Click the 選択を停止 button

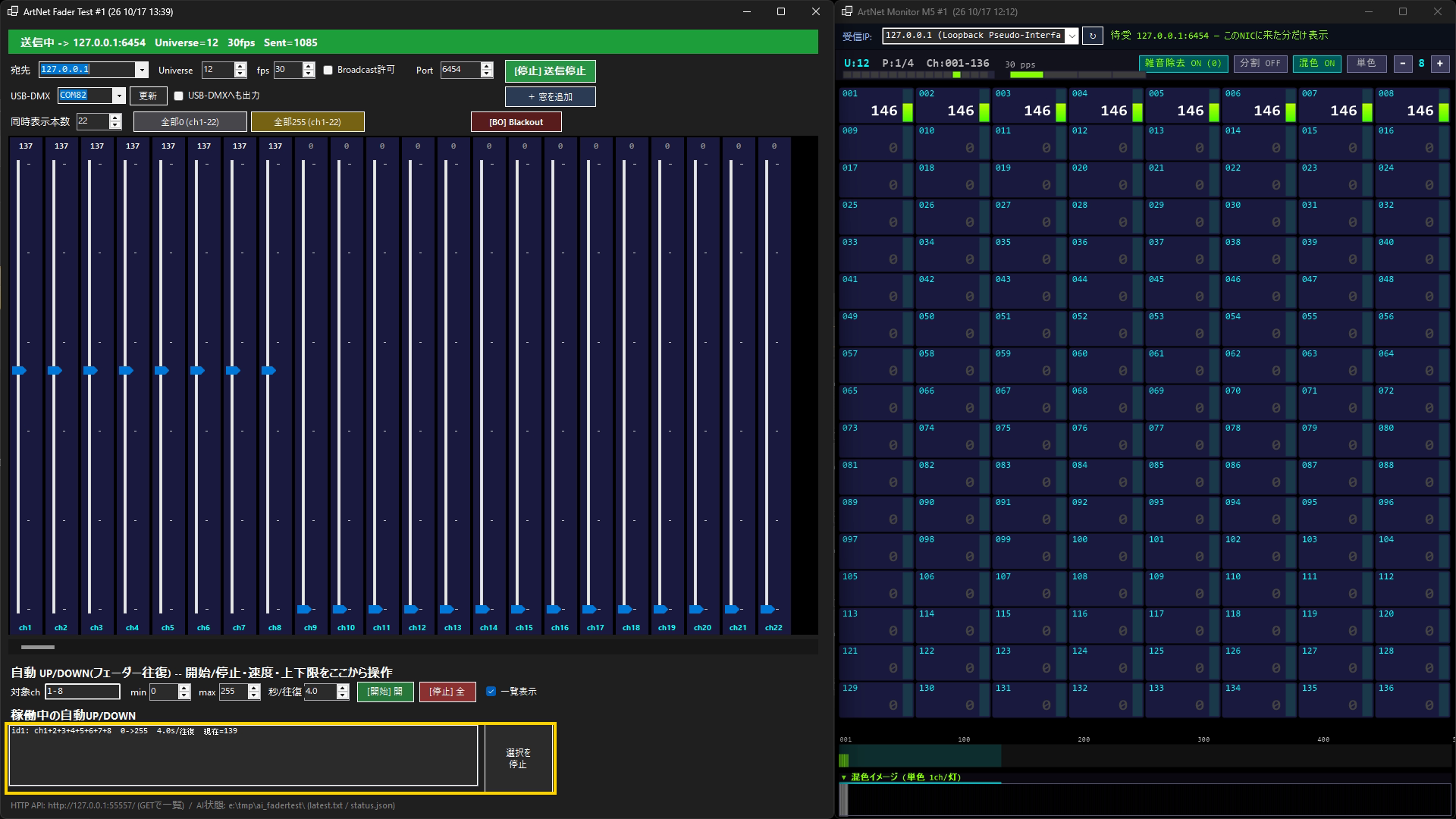(519, 758)
